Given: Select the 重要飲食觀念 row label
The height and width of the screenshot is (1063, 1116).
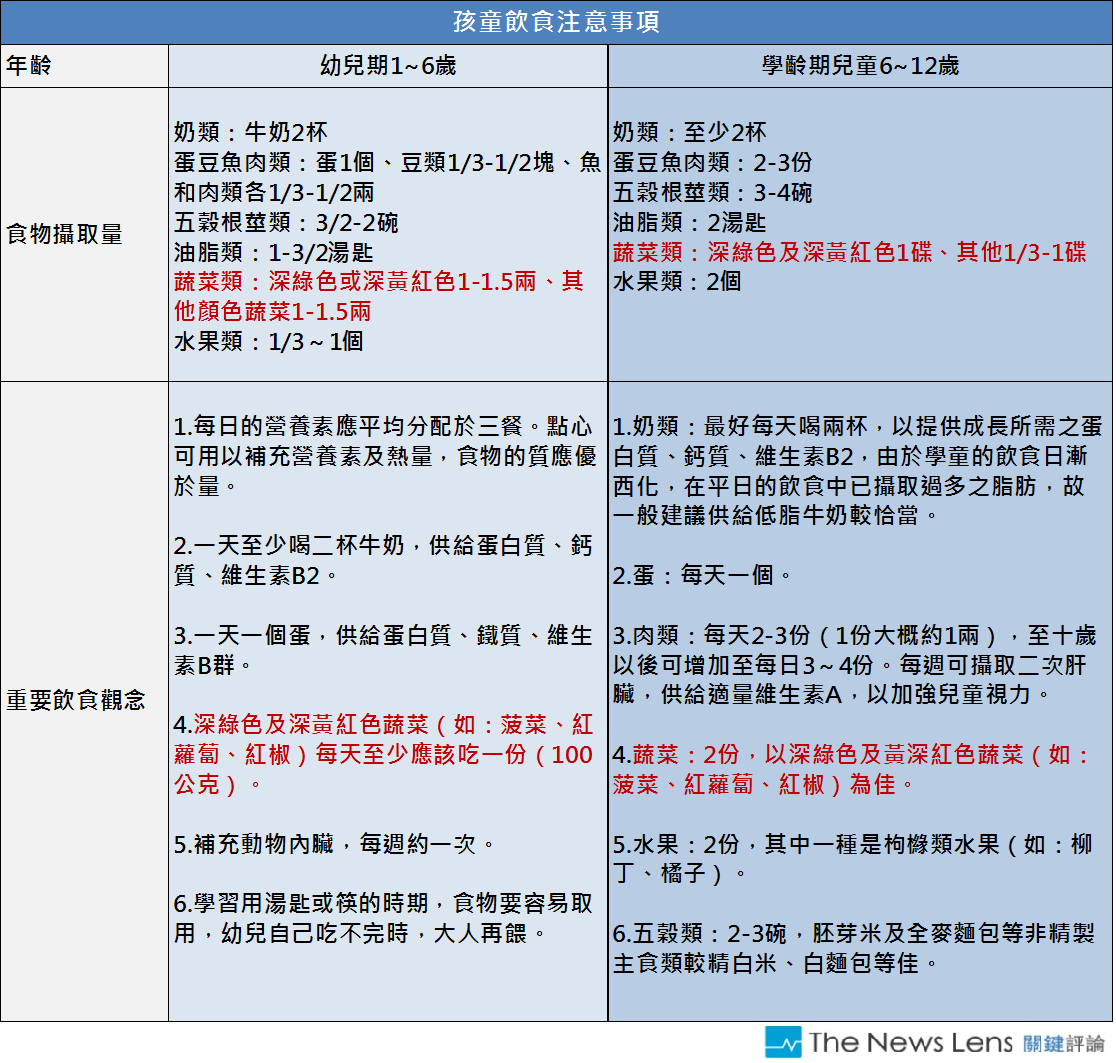Looking at the screenshot, I should [75, 700].
